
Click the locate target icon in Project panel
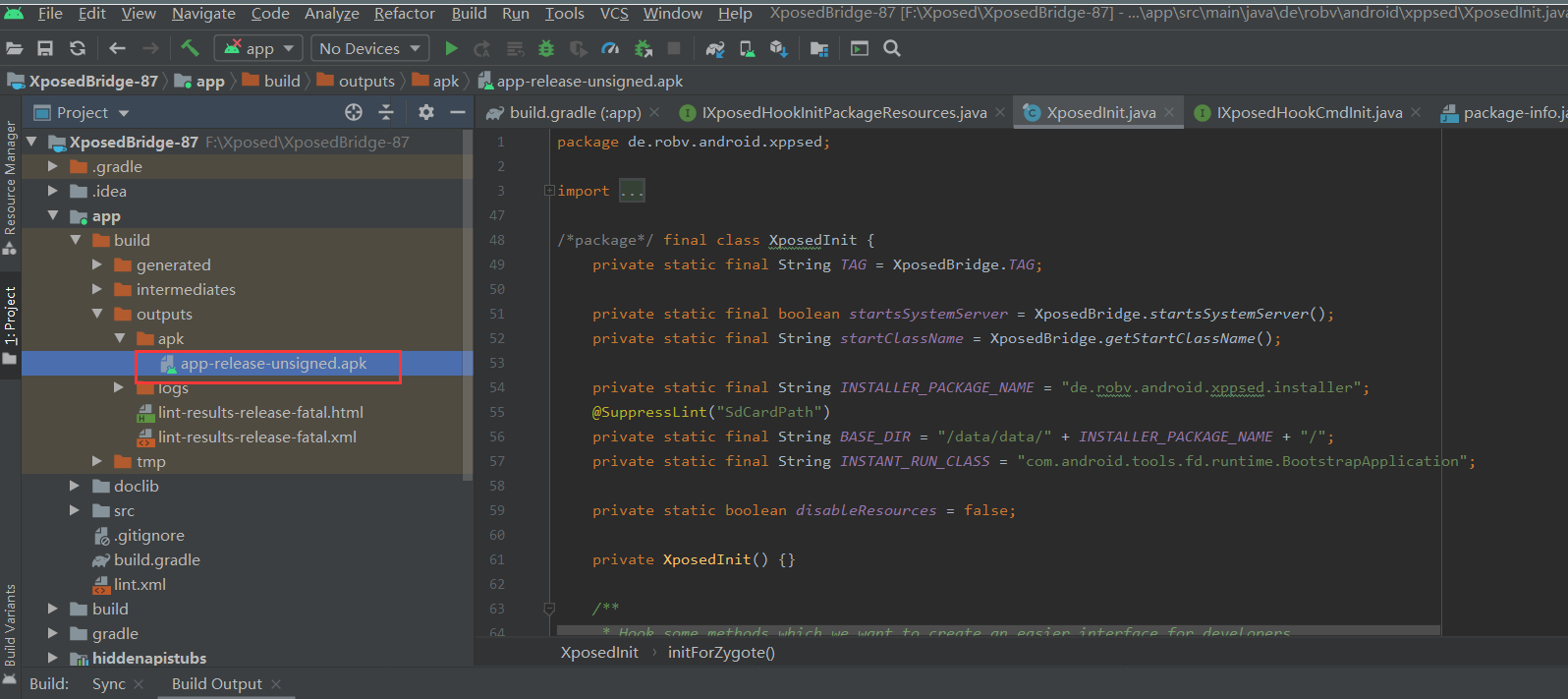(354, 112)
